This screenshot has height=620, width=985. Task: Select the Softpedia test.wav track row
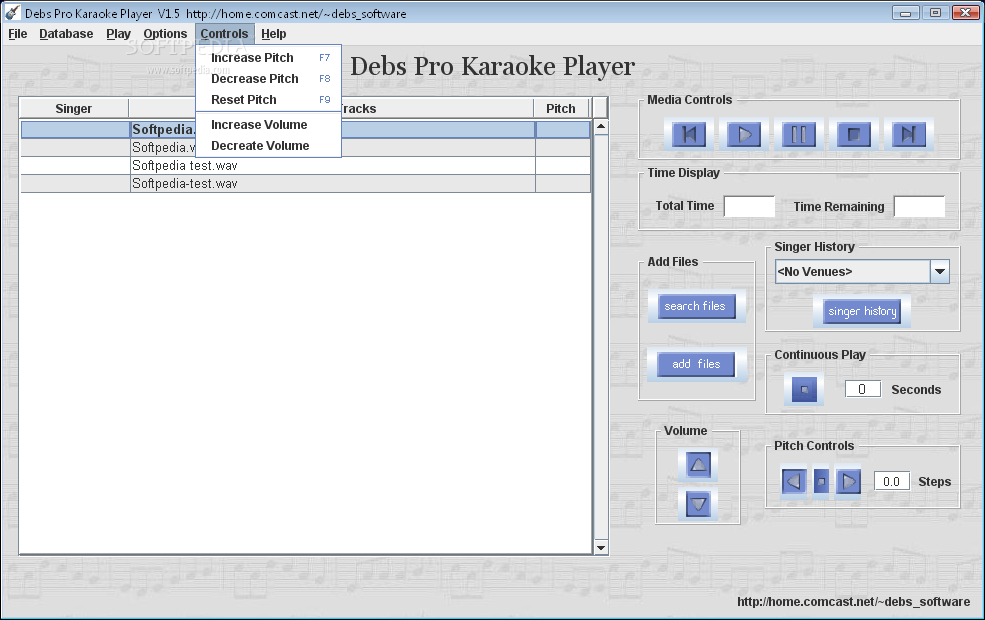click(x=305, y=166)
